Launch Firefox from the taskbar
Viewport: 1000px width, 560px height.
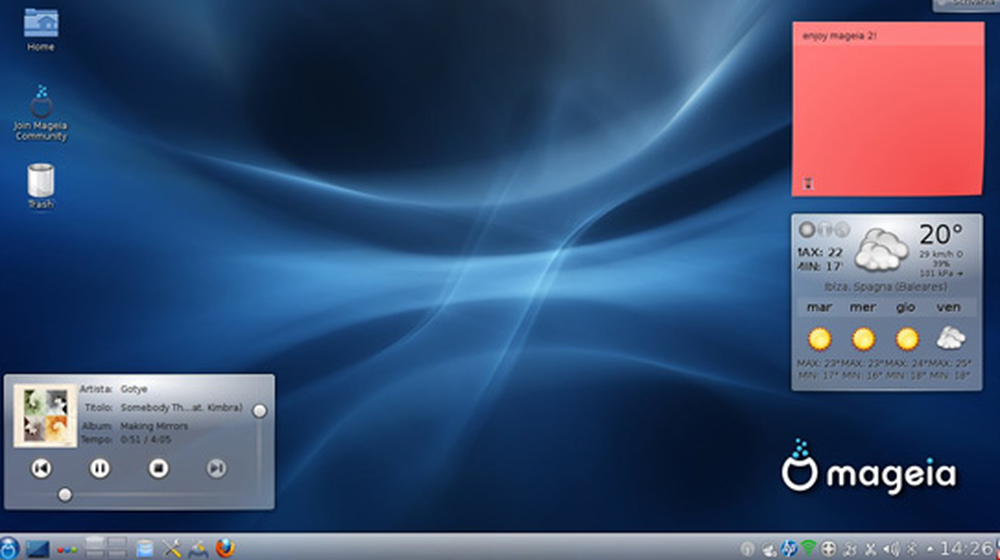[x=224, y=548]
